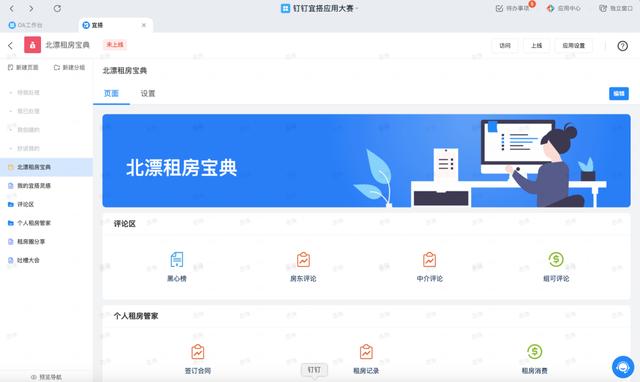
Task: Reload the page with the refresh icon
Action: point(57,8)
